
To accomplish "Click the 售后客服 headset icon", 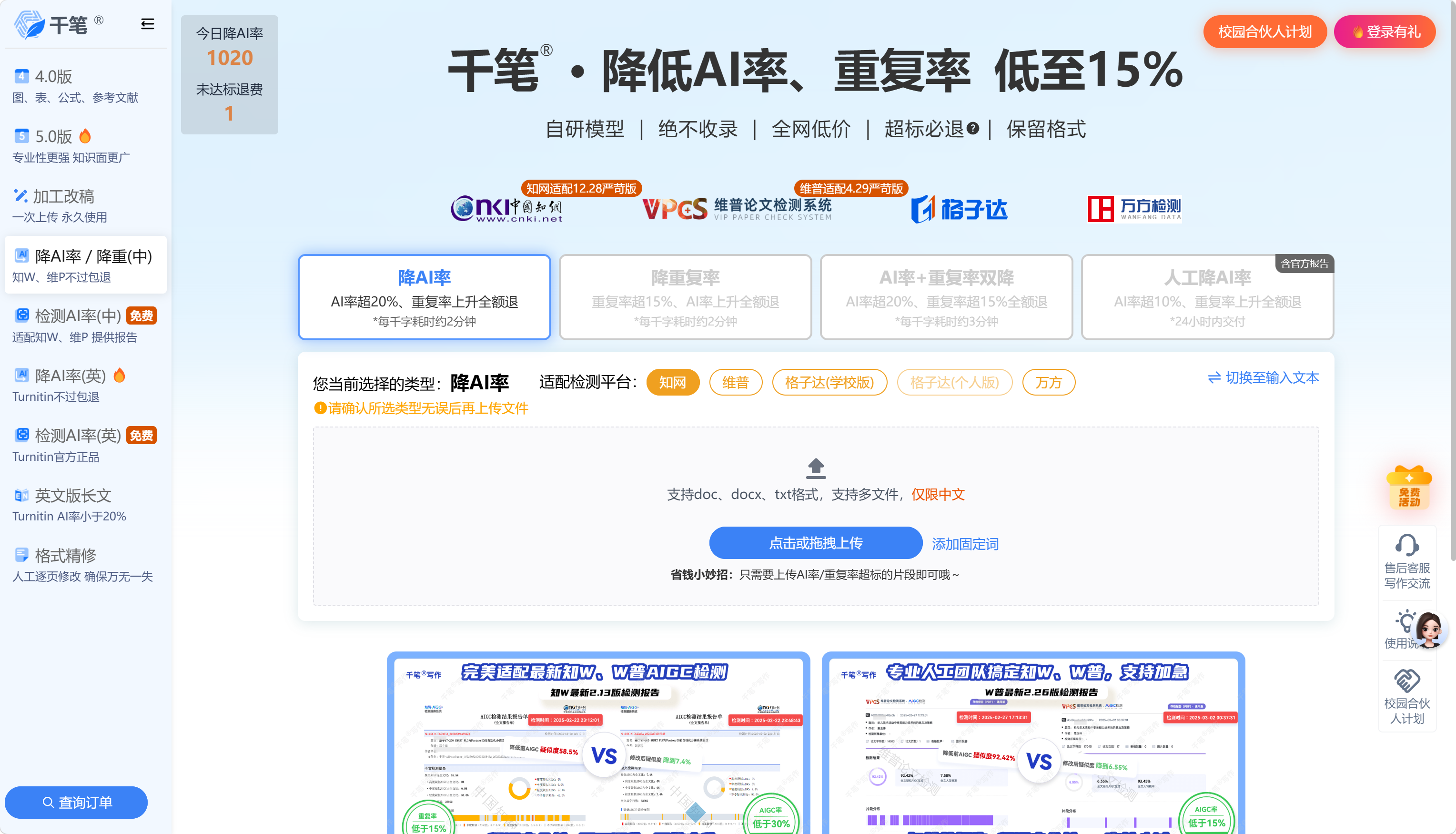I will click(x=1407, y=545).
